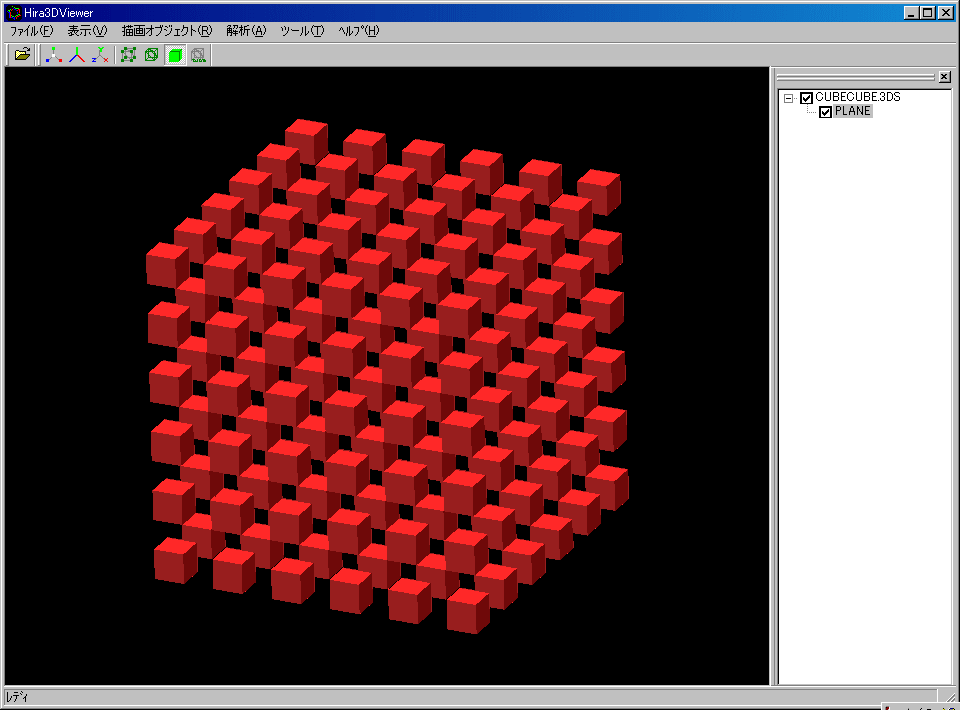Select the PLANE tree item label
960x710 pixels.
point(852,111)
